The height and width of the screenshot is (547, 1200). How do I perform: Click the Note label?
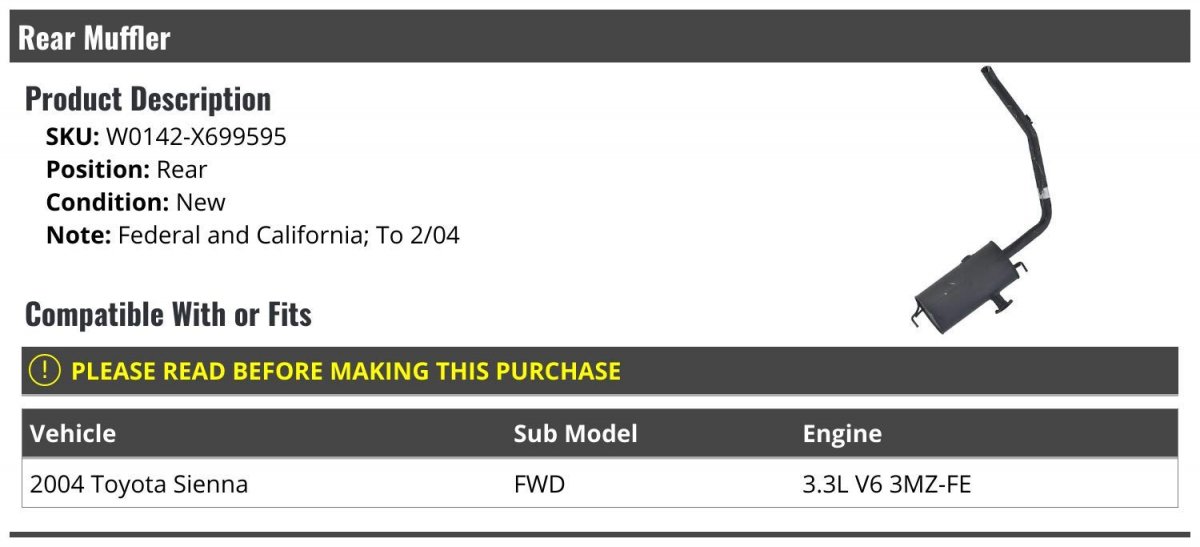click(x=79, y=236)
